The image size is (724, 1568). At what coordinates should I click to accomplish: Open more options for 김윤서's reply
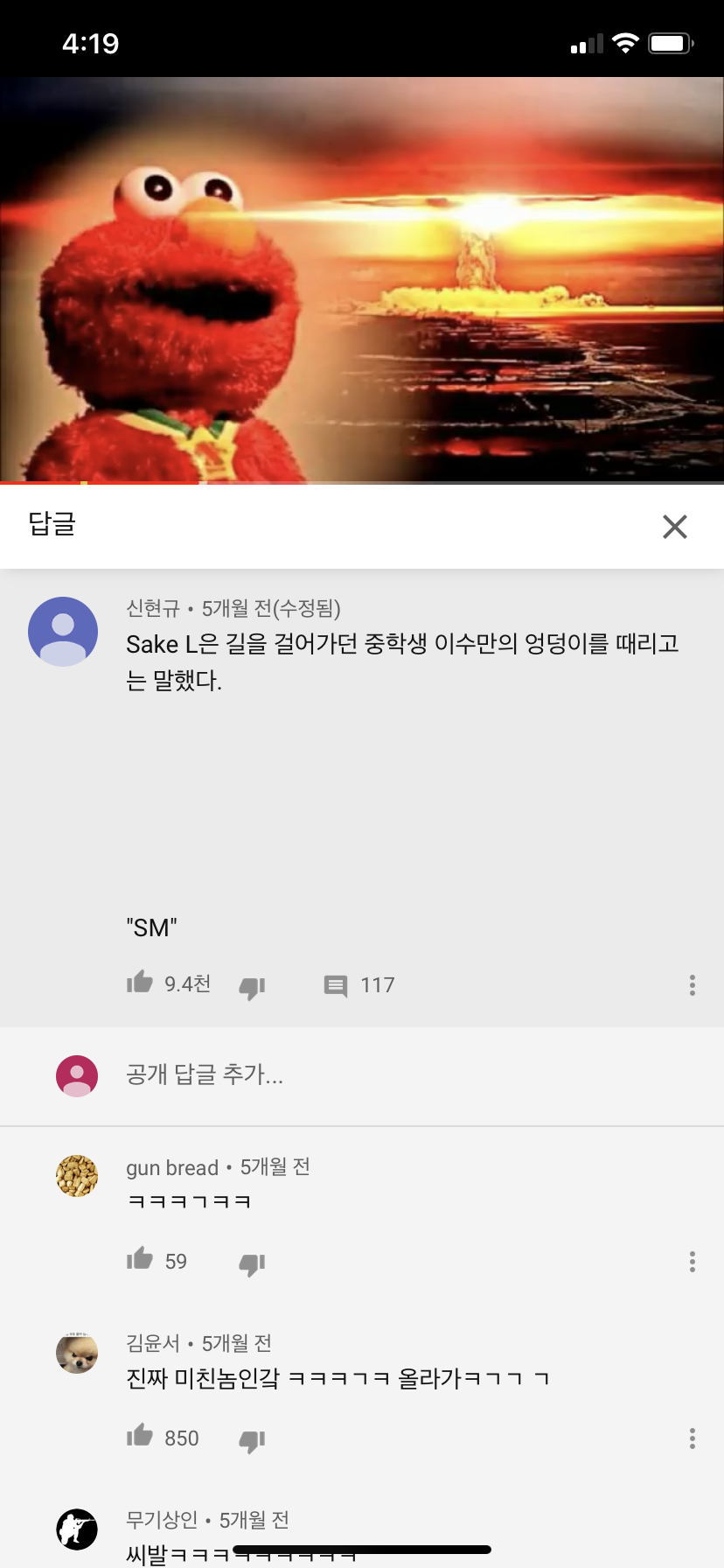(692, 1438)
